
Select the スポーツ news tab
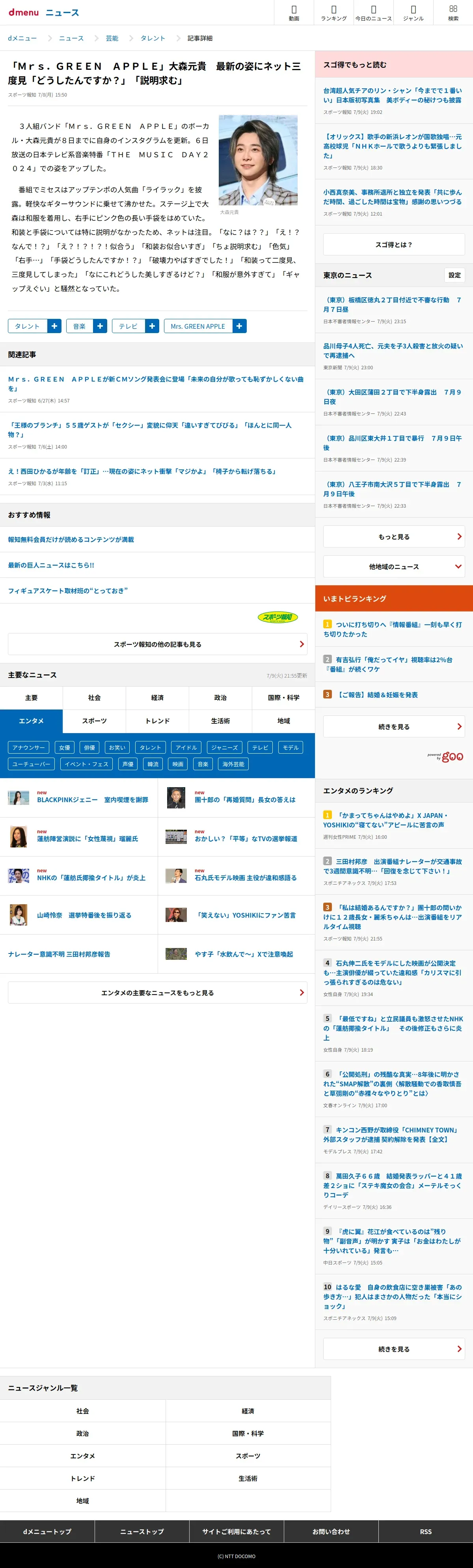94,721
